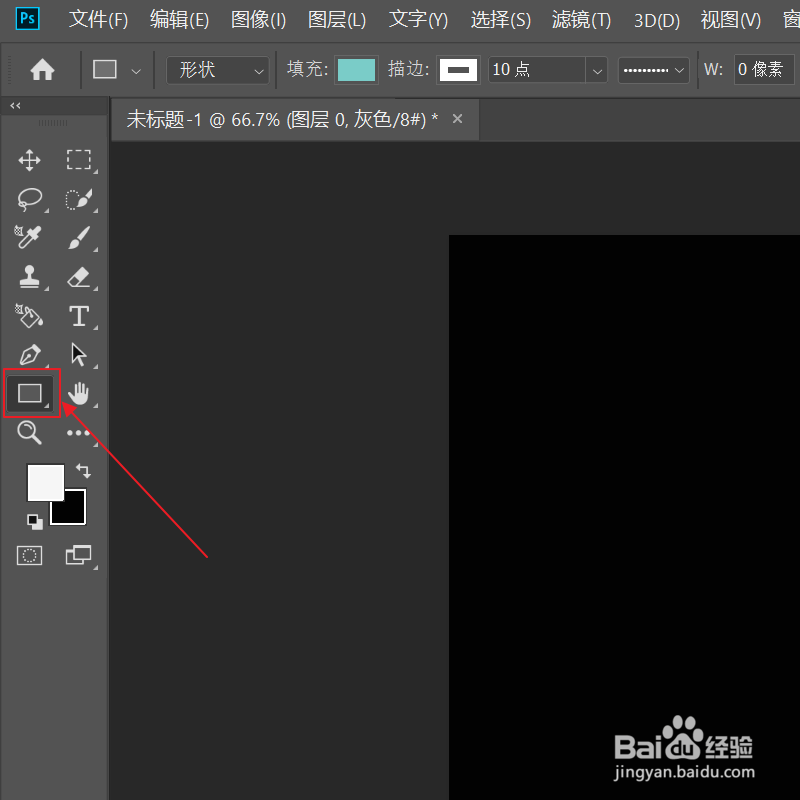Viewport: 800px width, 800px height.
Task: Select the Move tool
Action: (x=30, y=160)
